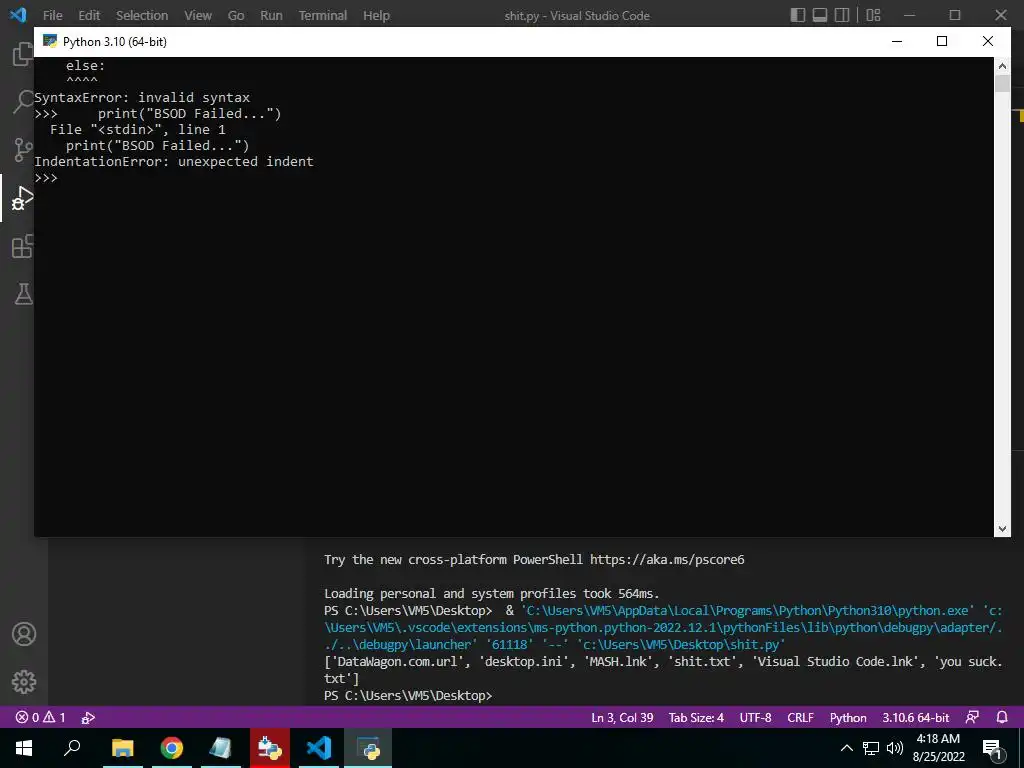Open volume control in system tray
The height and width of the screenshot is (768, 1024).
click(x=895, y=748)
